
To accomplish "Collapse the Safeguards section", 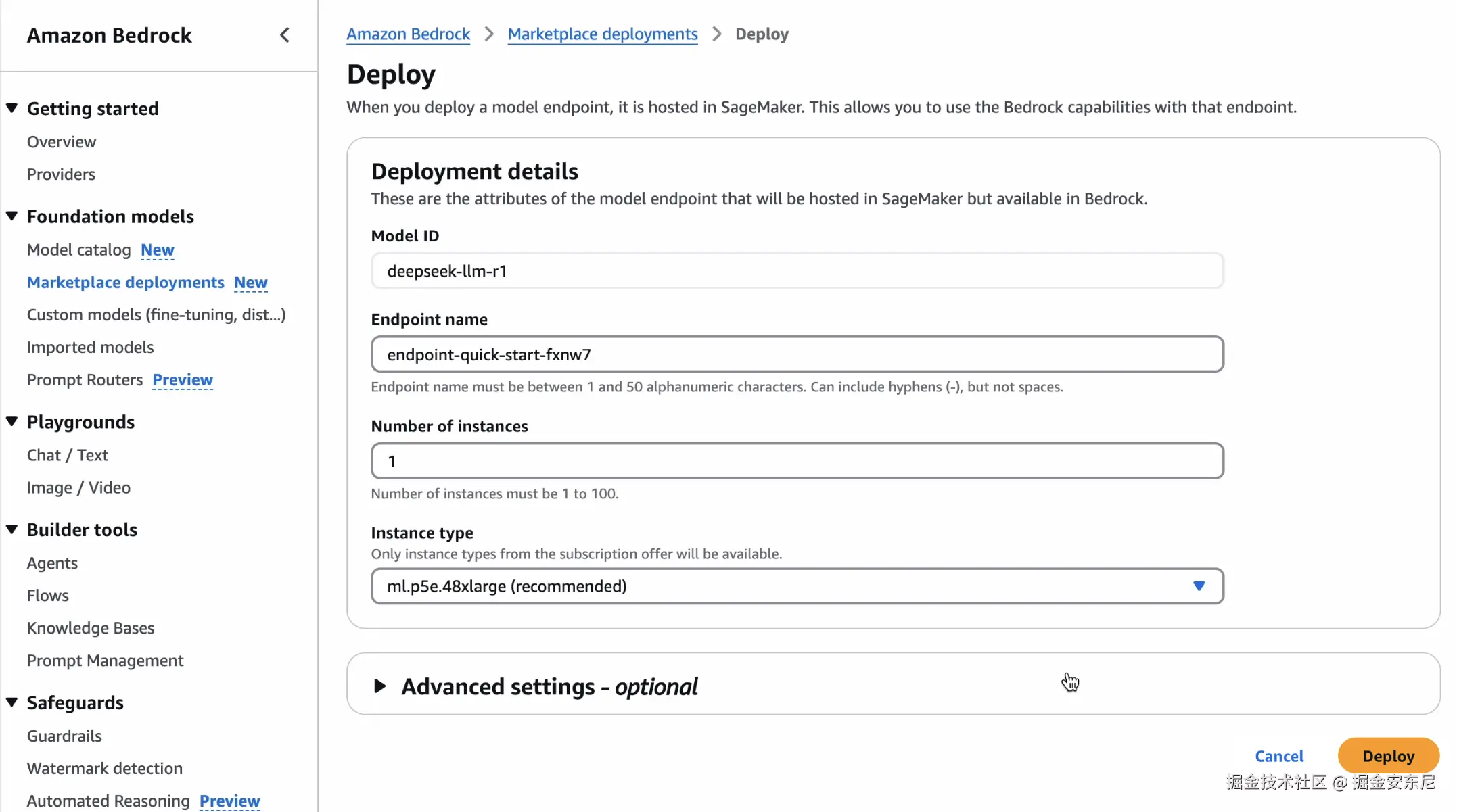I will tap(12, 702).
